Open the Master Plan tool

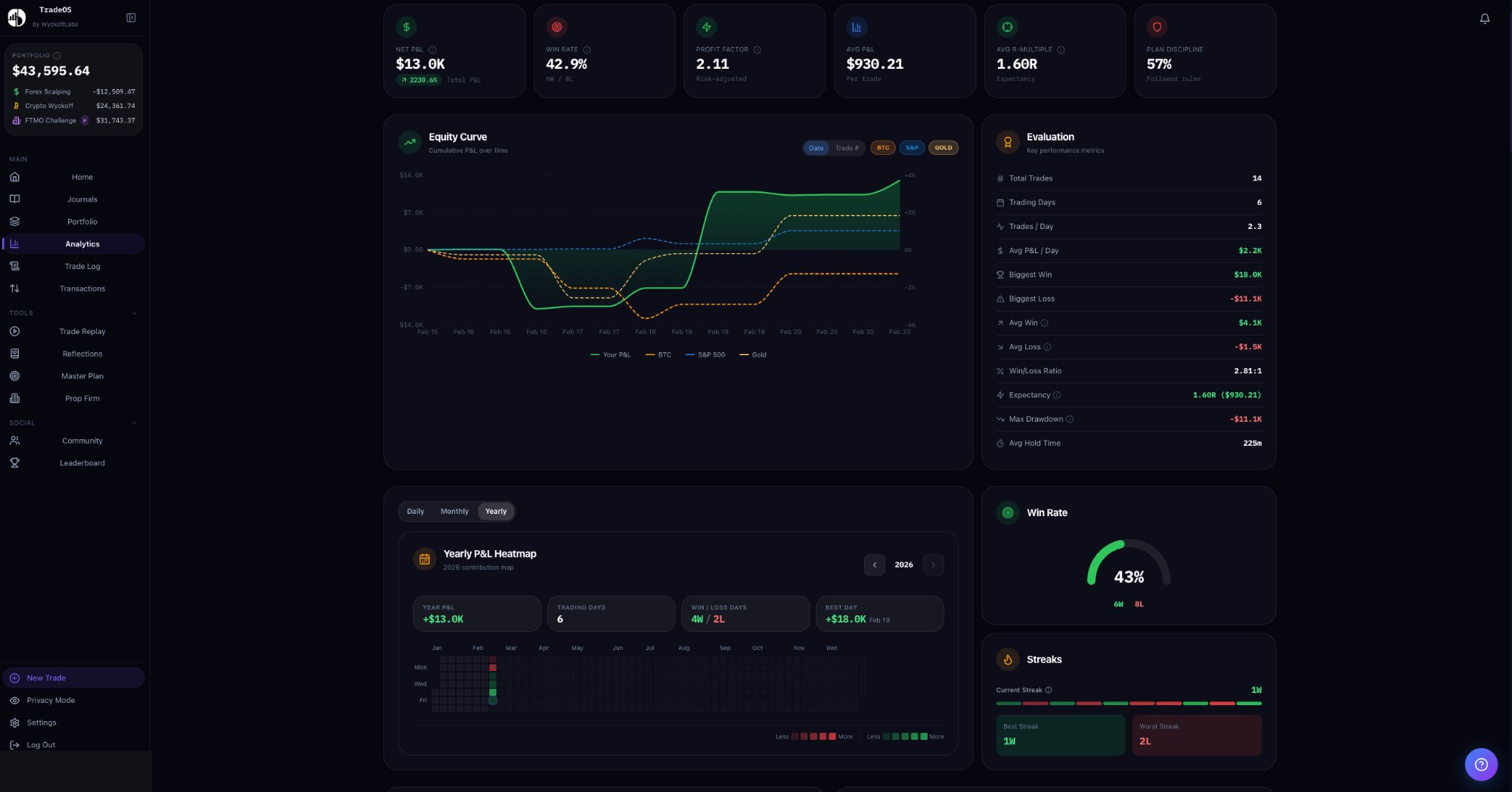click(82, 376)
